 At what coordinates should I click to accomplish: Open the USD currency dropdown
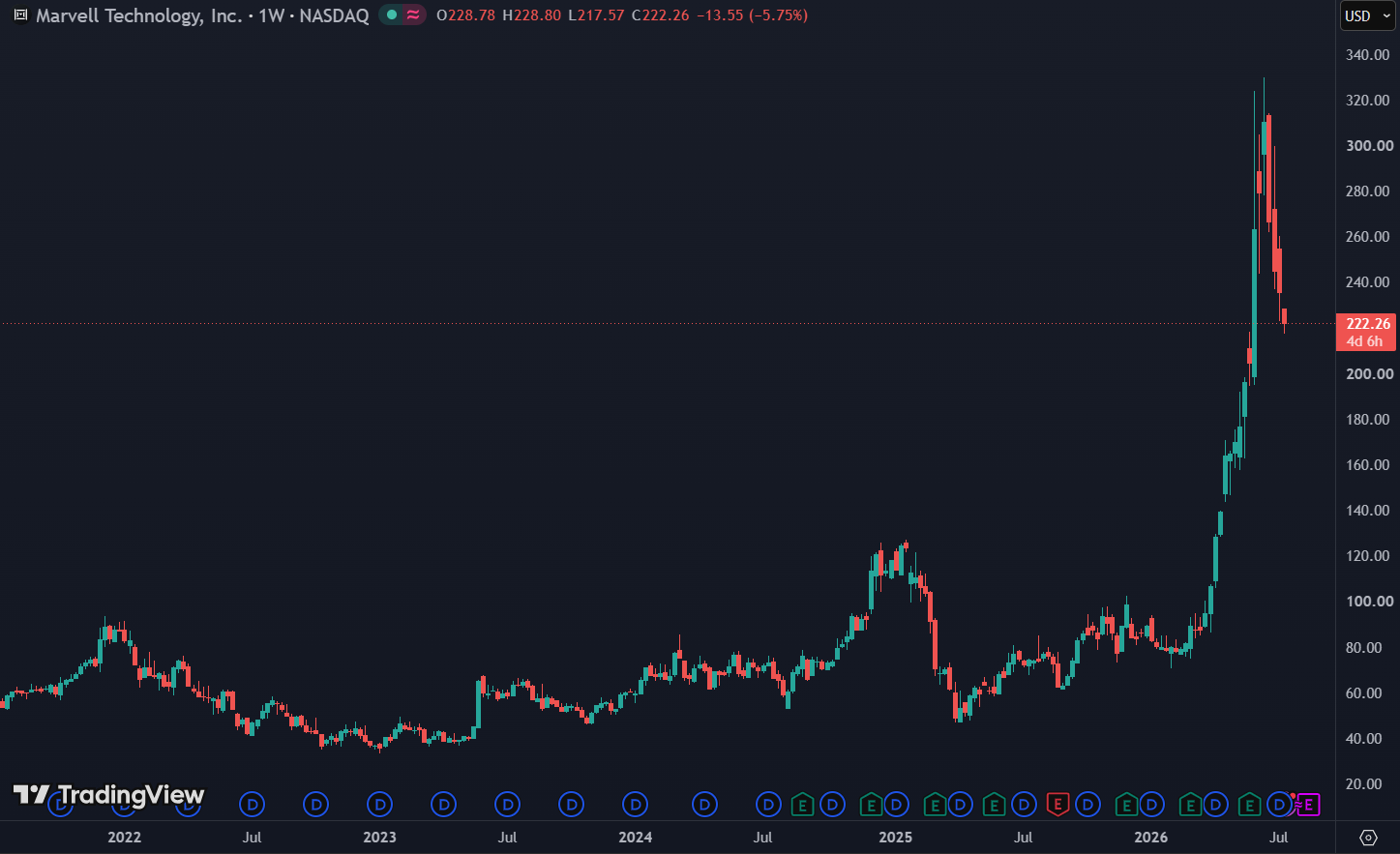(1367, 15)
